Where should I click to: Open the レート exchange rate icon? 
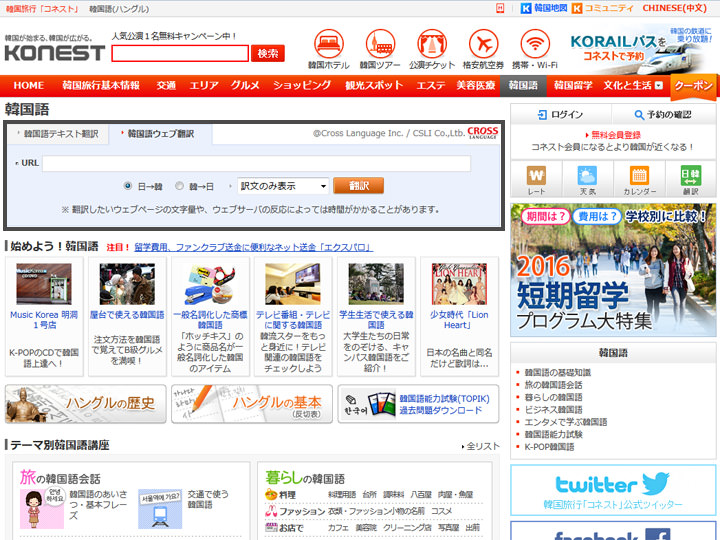click(x=536, y=178)
